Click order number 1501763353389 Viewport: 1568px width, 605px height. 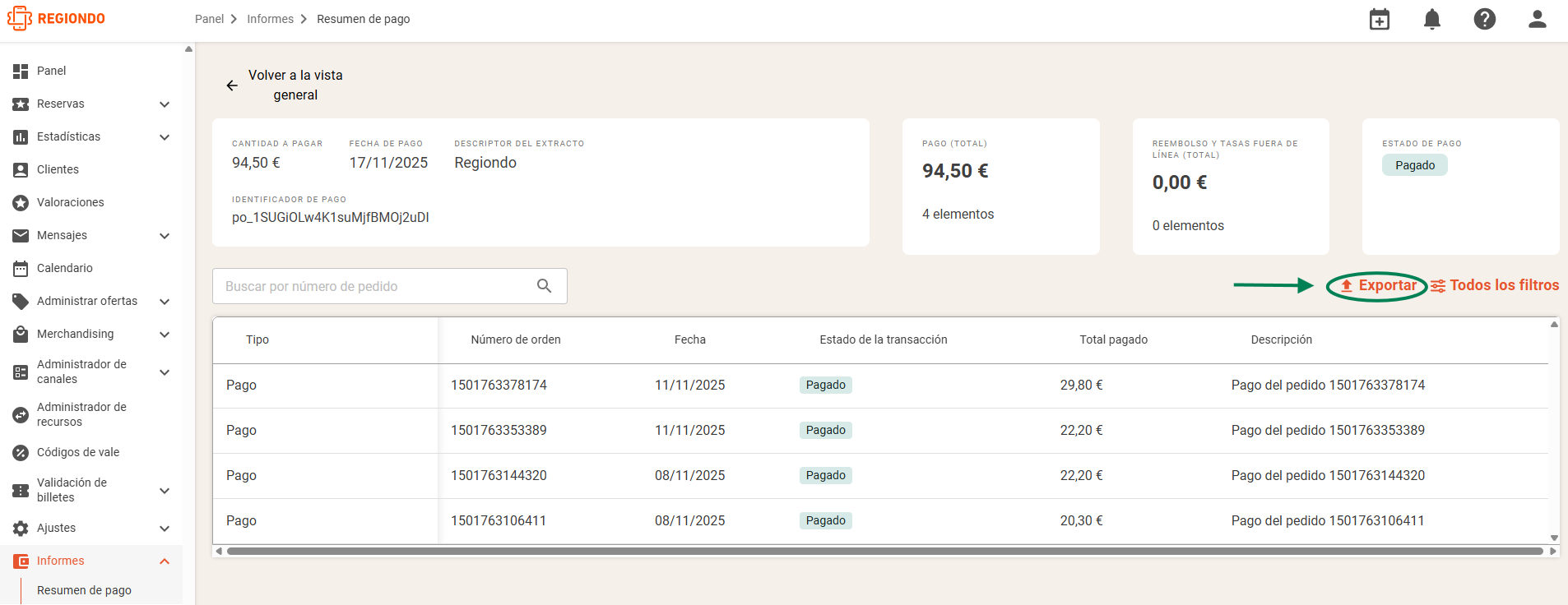[x=499, y=430]
